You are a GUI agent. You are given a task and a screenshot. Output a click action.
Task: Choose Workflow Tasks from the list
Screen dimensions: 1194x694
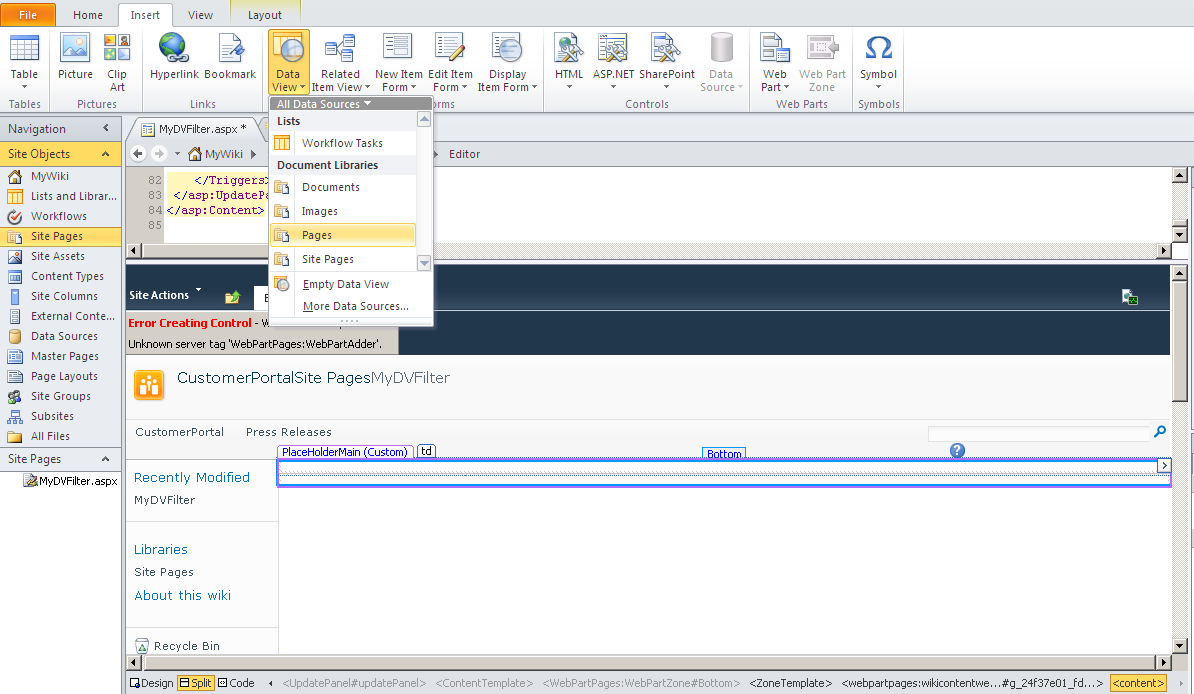343,142
